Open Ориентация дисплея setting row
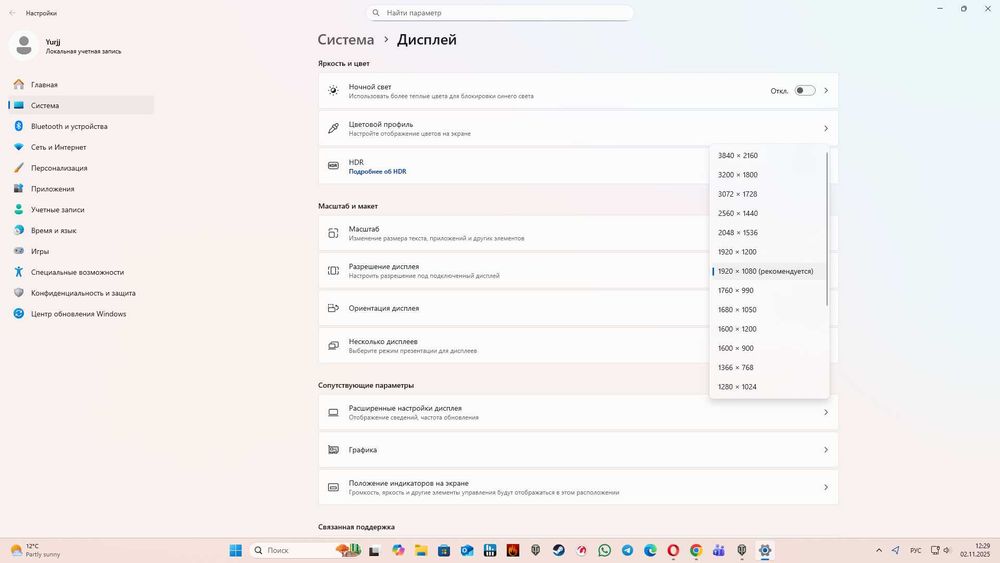1000x563 pixels. pos(578,308)
